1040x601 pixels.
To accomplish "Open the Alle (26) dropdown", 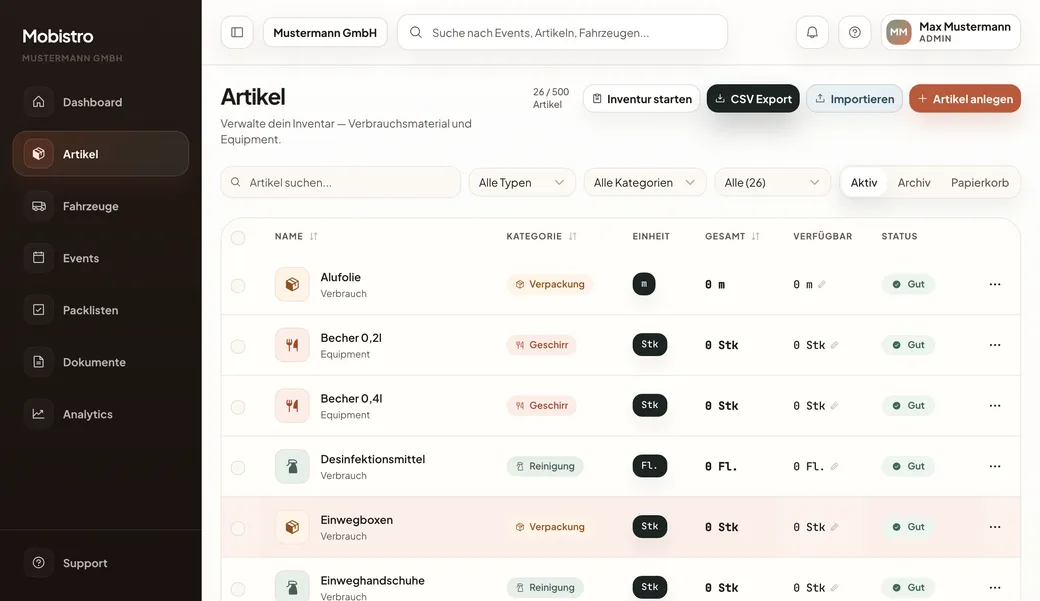I will tap(772, 182).
